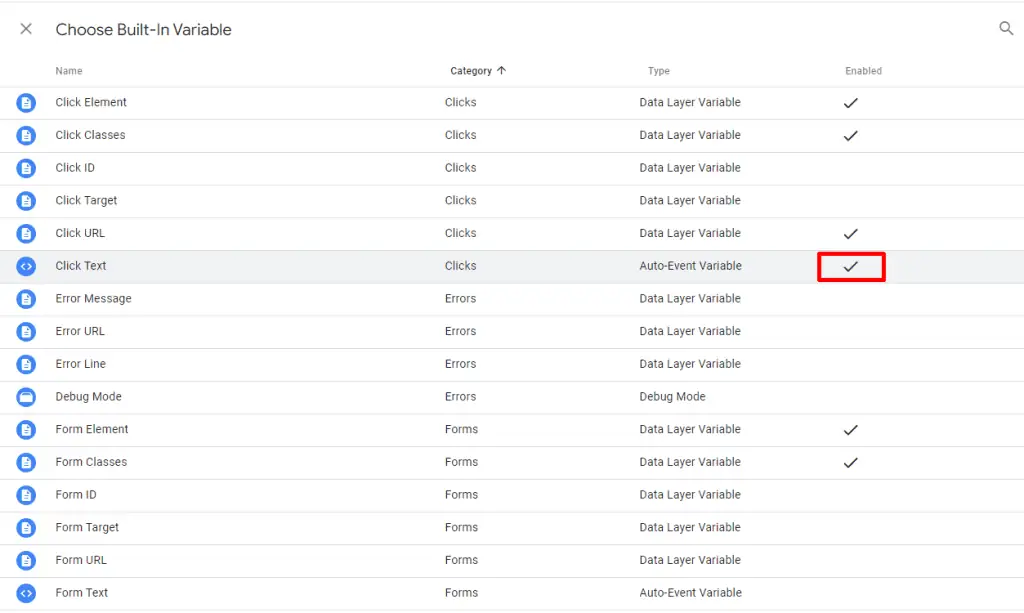Select the Click ID variable name
The height and width of the screenshot is (613, 1024).
75,168
